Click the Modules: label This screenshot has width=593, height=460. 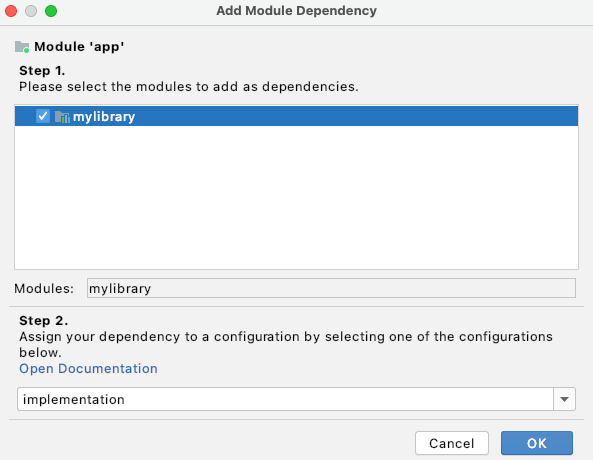tap(44, 289)
